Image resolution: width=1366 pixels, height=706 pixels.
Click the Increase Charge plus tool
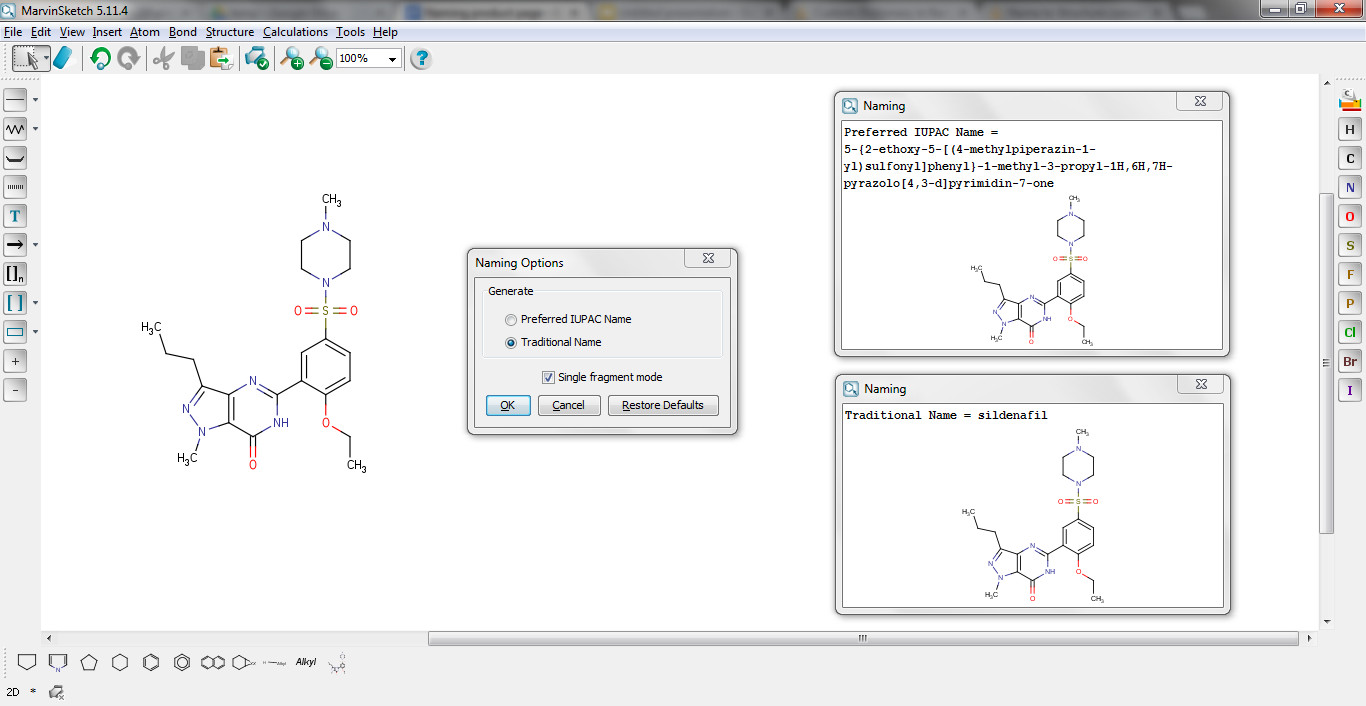coord(16,361)
